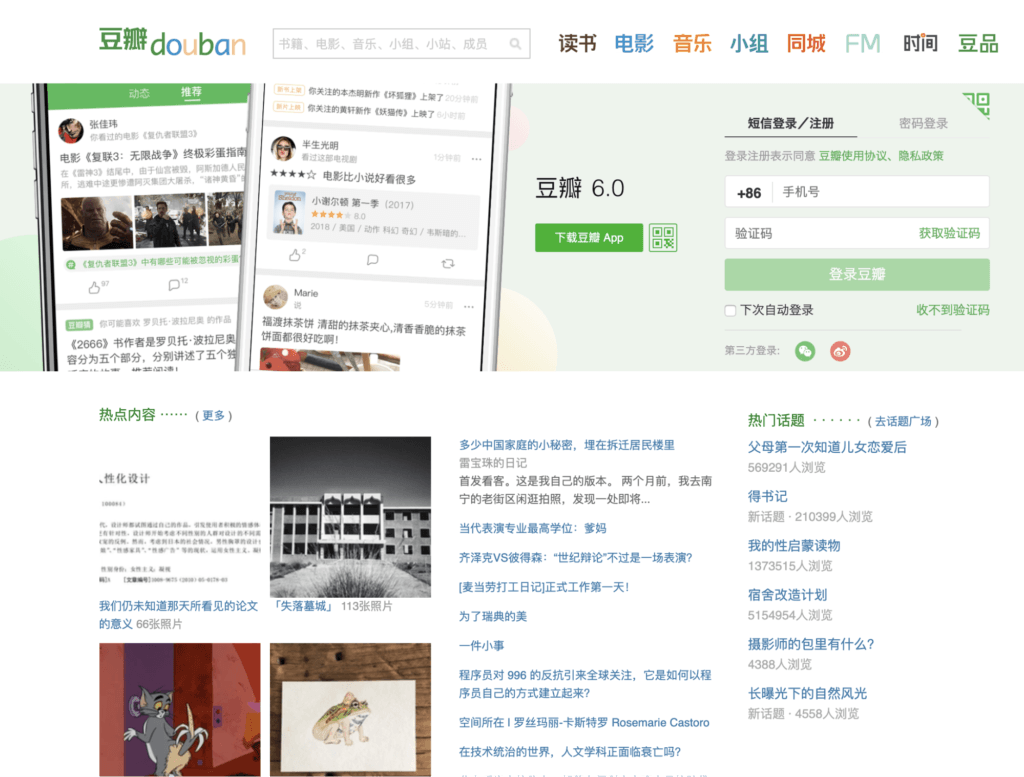Click the 登录豆瓣 button
1024x777 pixels.
857,274
